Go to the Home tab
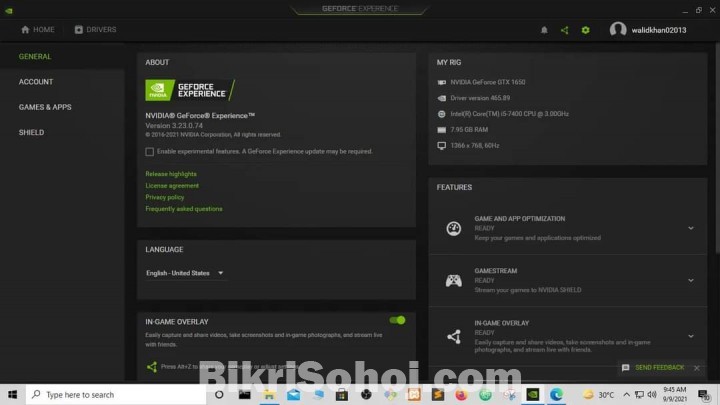 38,30
